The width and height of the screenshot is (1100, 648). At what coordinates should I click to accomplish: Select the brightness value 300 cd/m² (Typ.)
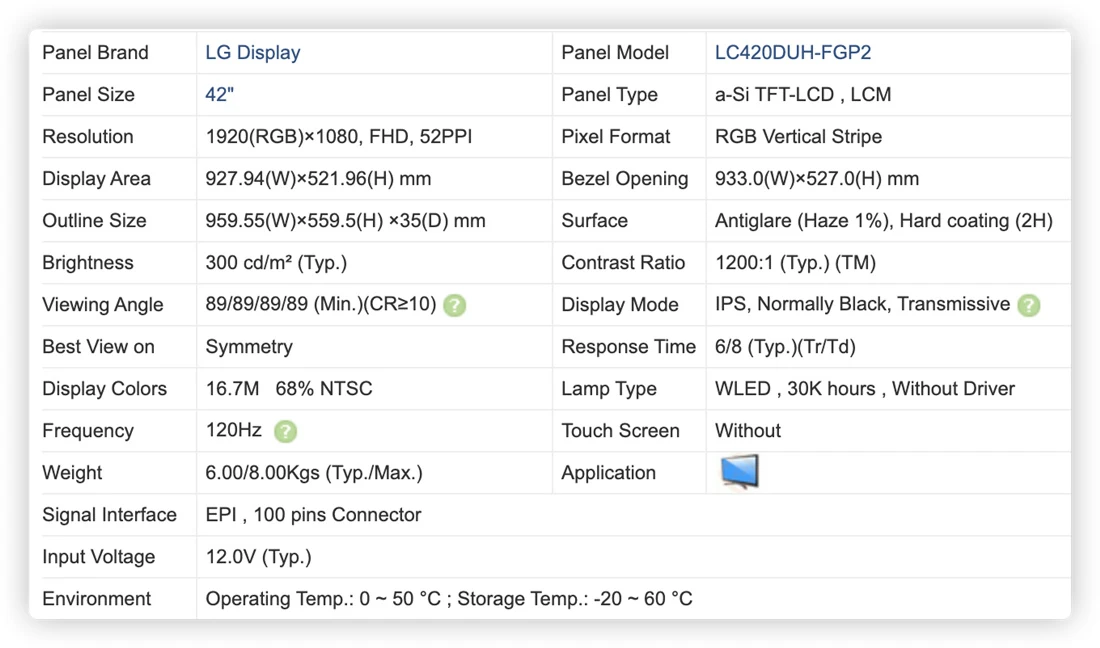[x=276, y=263]
